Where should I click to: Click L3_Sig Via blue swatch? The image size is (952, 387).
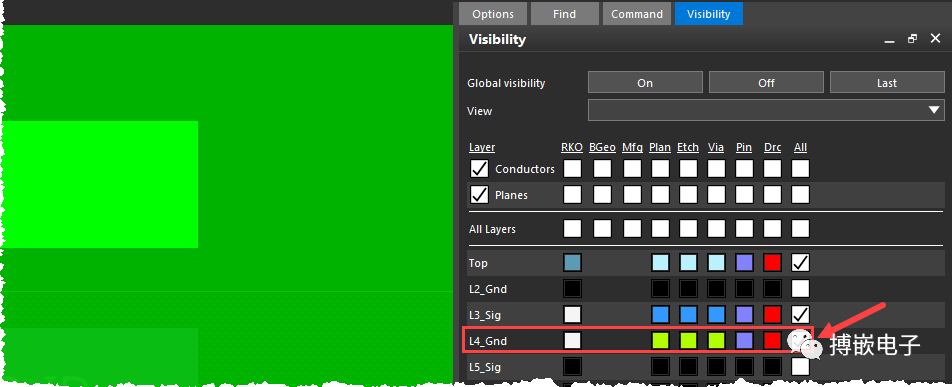pos(716,314)
